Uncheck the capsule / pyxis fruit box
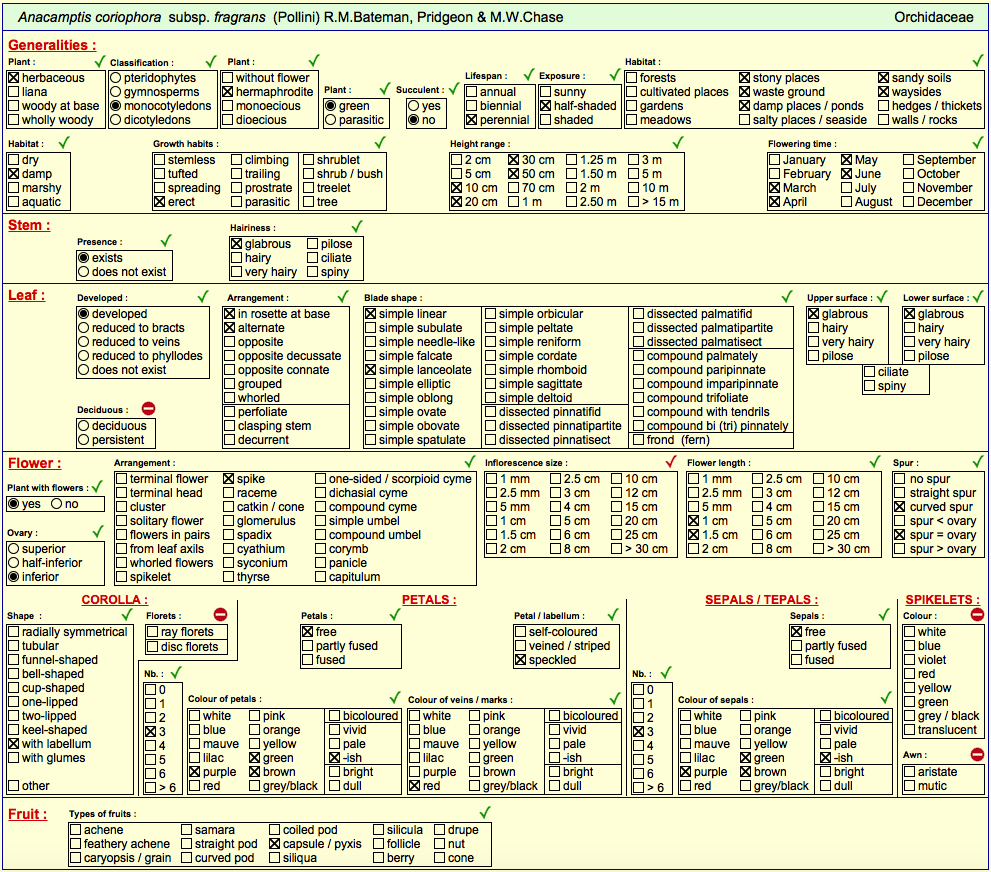The image size is (991, 872). pos(274,844)
